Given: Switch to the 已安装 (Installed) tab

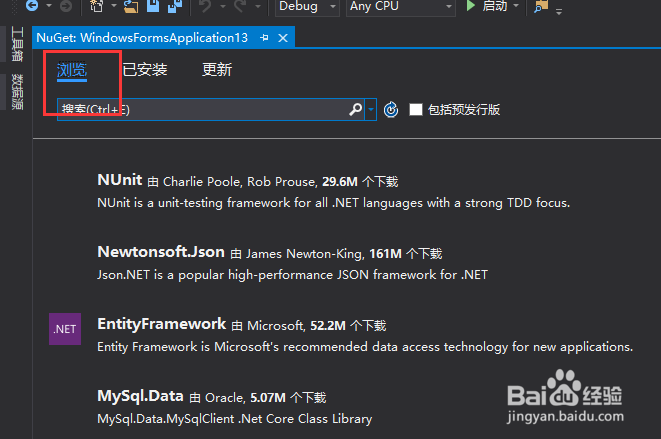Looking at the screenshot, I should tap(145, 70).
